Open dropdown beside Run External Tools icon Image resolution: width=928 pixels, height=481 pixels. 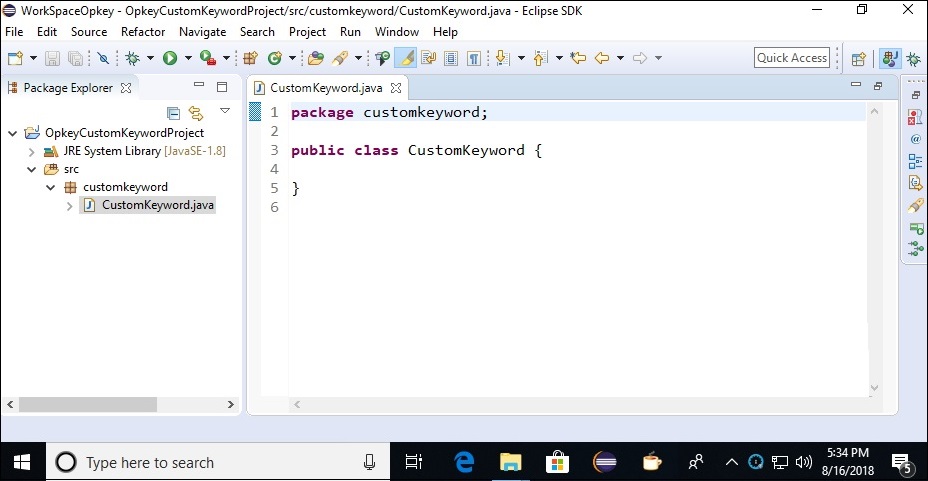[x=226, y=58]
